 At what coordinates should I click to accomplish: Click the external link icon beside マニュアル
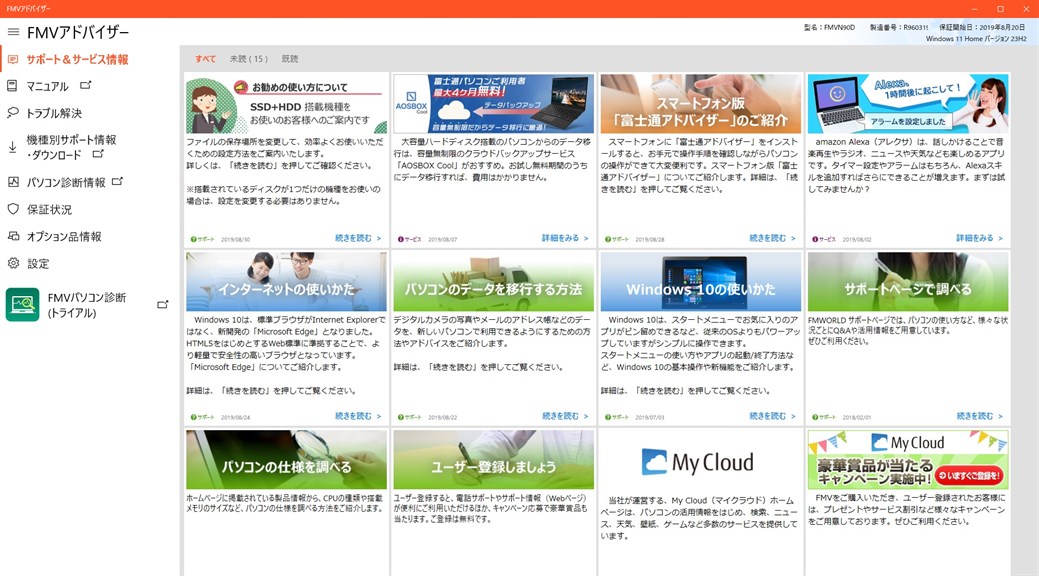click(x=85, y=86)
